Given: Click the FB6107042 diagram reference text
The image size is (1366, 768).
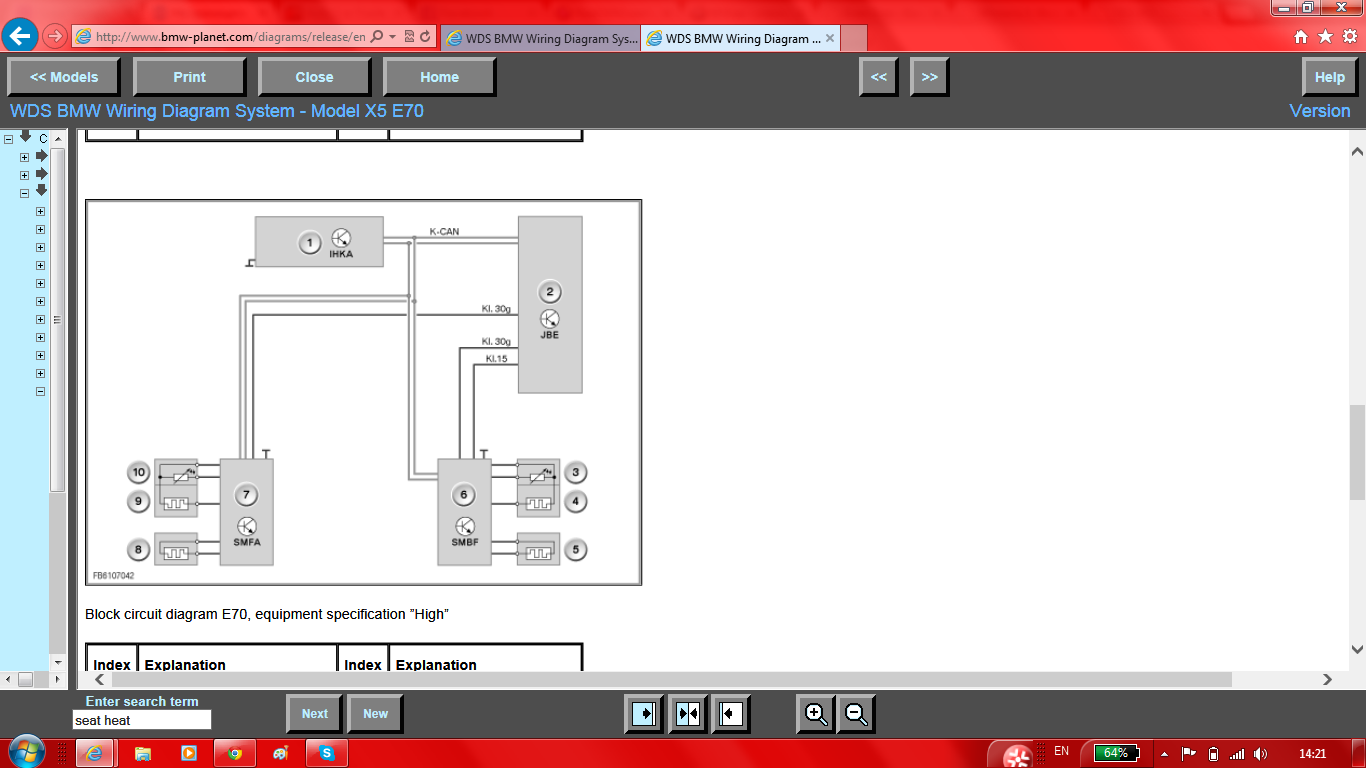Looking at the screenshot, I should [113, 576].
